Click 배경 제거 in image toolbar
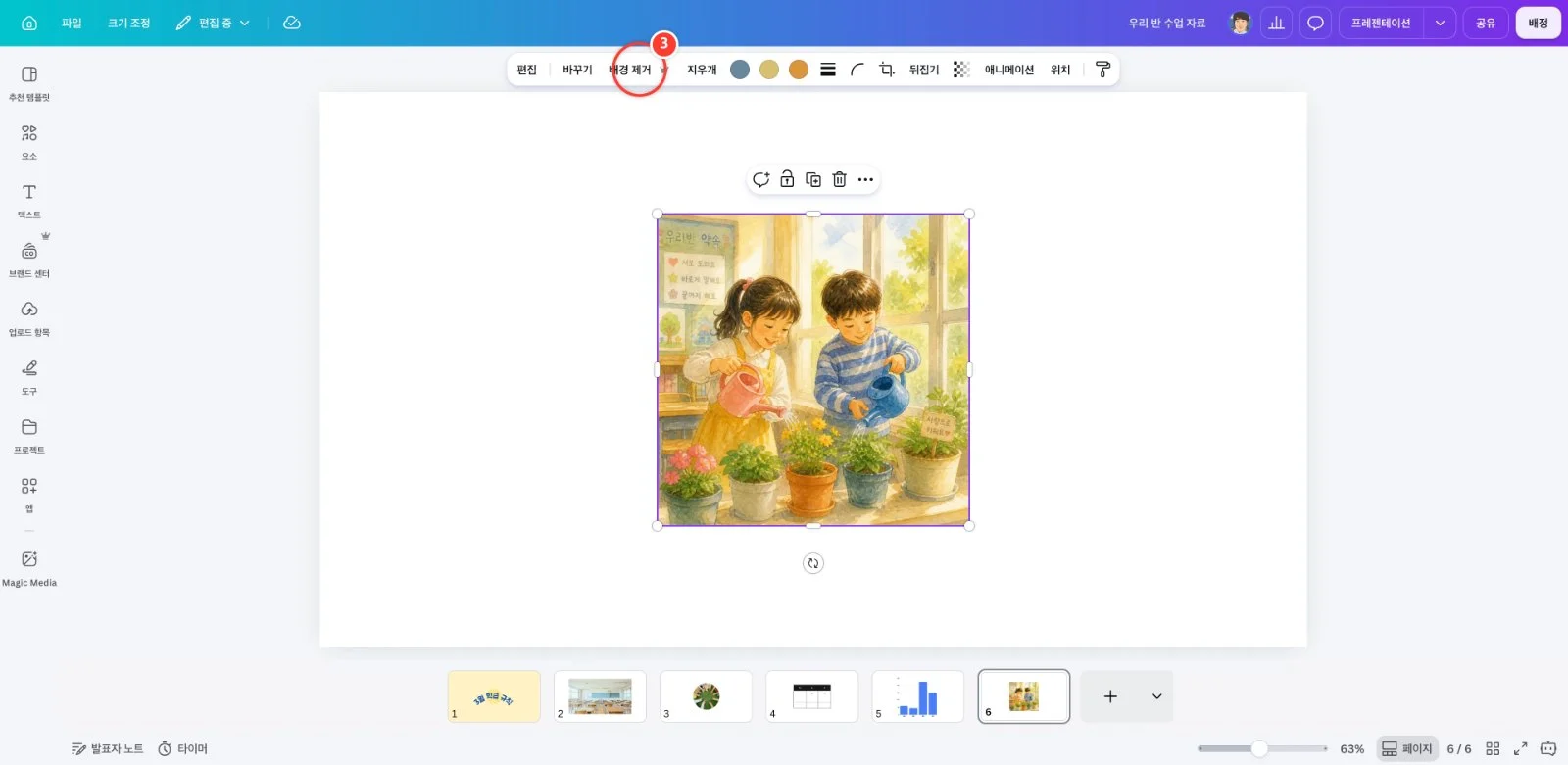The width and height of the screenshot is (1568, 765). [x=629, y=70]
